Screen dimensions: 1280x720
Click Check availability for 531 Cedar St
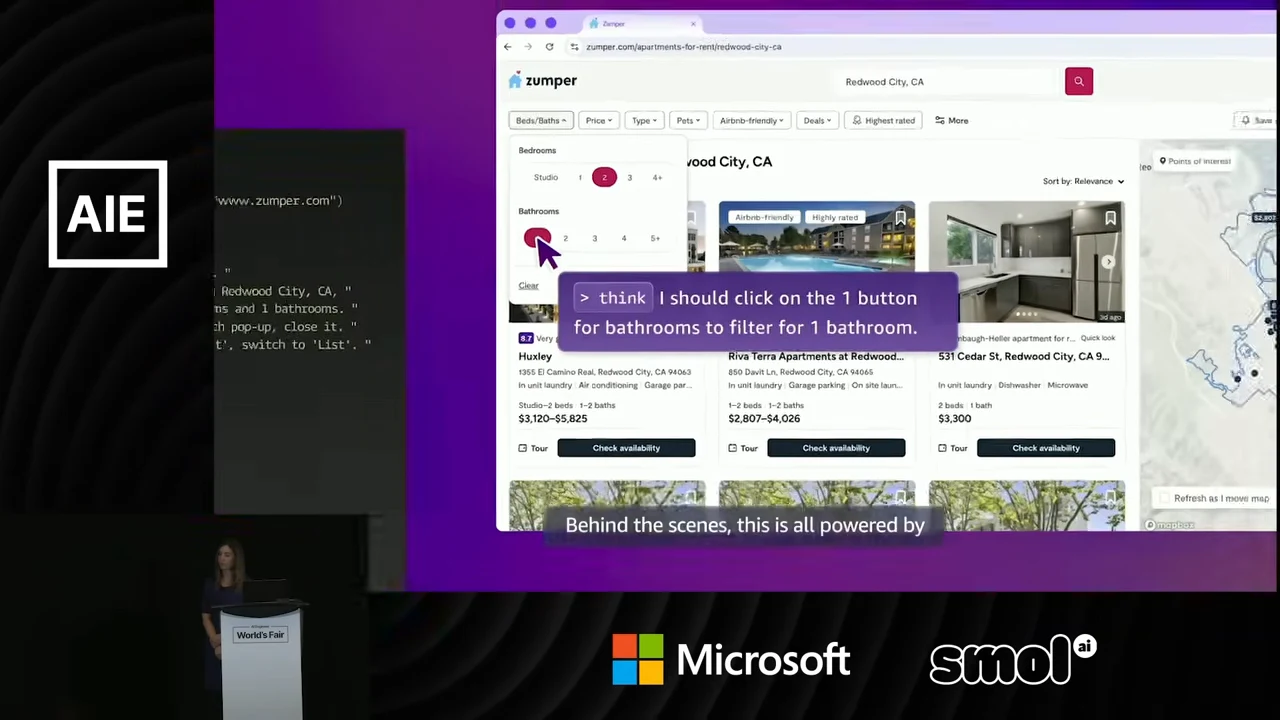[1046, 448]
